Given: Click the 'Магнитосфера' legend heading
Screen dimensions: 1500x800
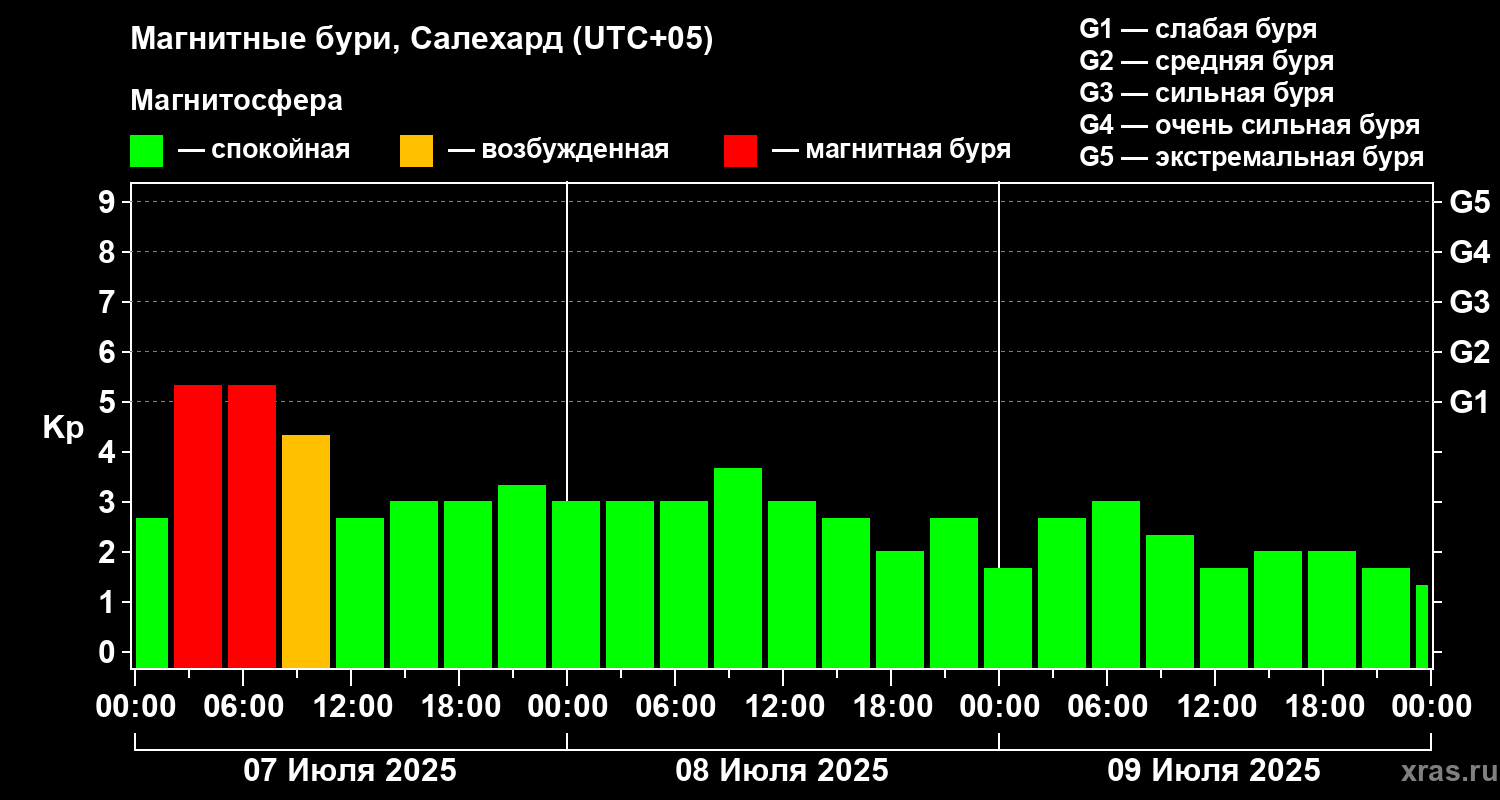Looking at the screenshot, I should pyautogui.click(x=236, y=101).
